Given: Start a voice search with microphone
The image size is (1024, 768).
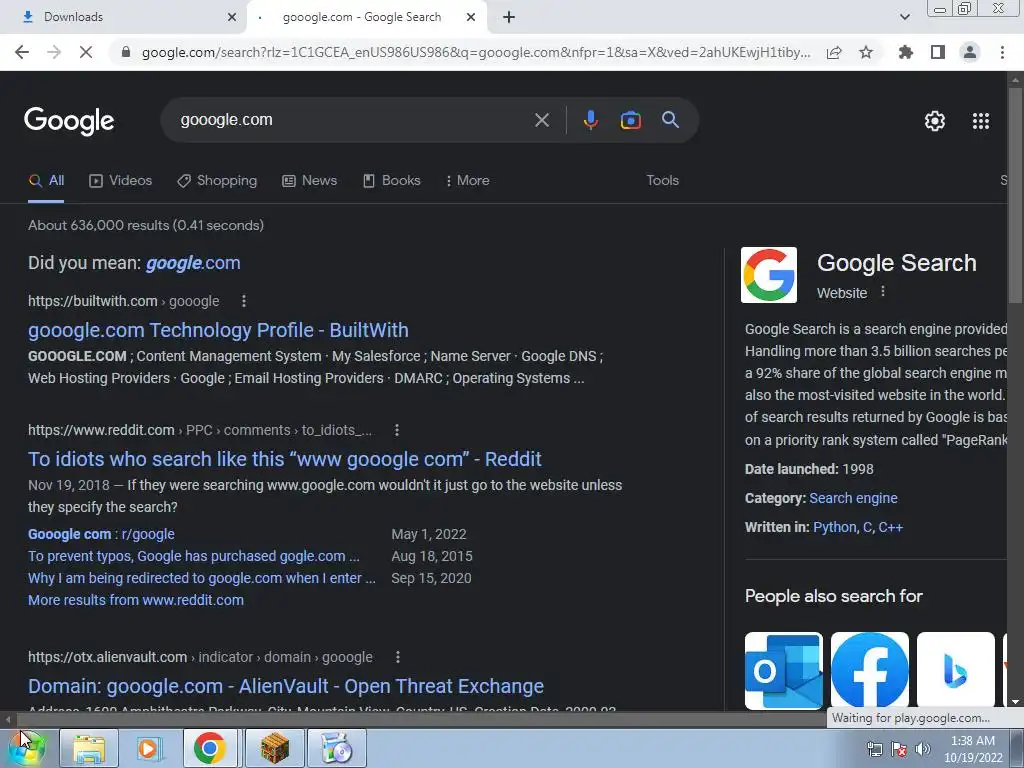Looking at the screenshot, I should (590, 120).
